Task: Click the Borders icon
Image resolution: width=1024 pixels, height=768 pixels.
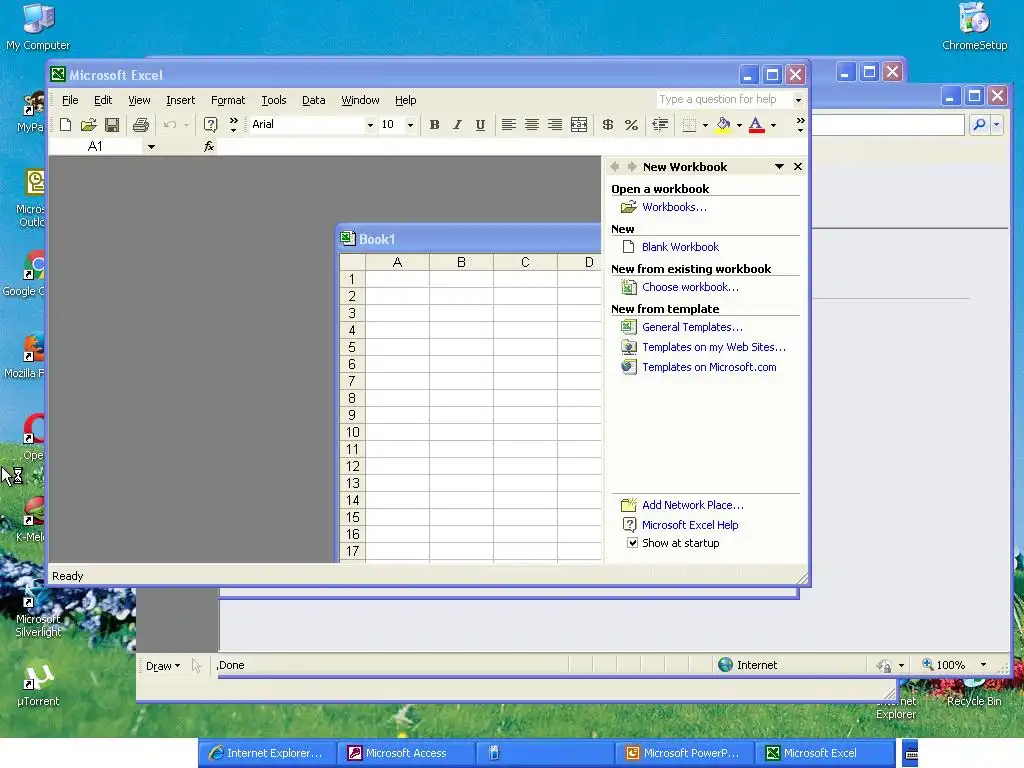Action: click(x=689, y=125)
